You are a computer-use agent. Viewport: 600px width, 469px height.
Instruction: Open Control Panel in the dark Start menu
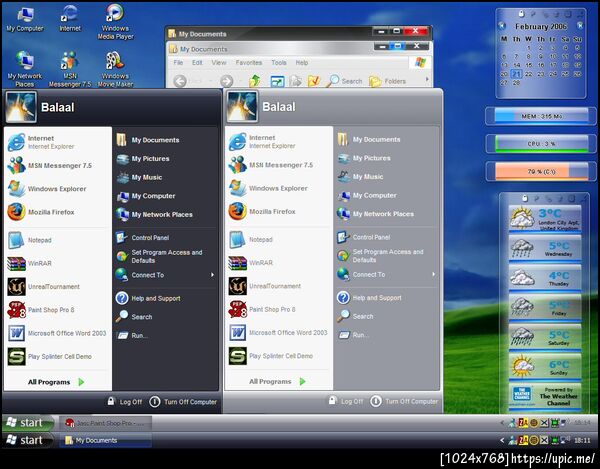143,238
